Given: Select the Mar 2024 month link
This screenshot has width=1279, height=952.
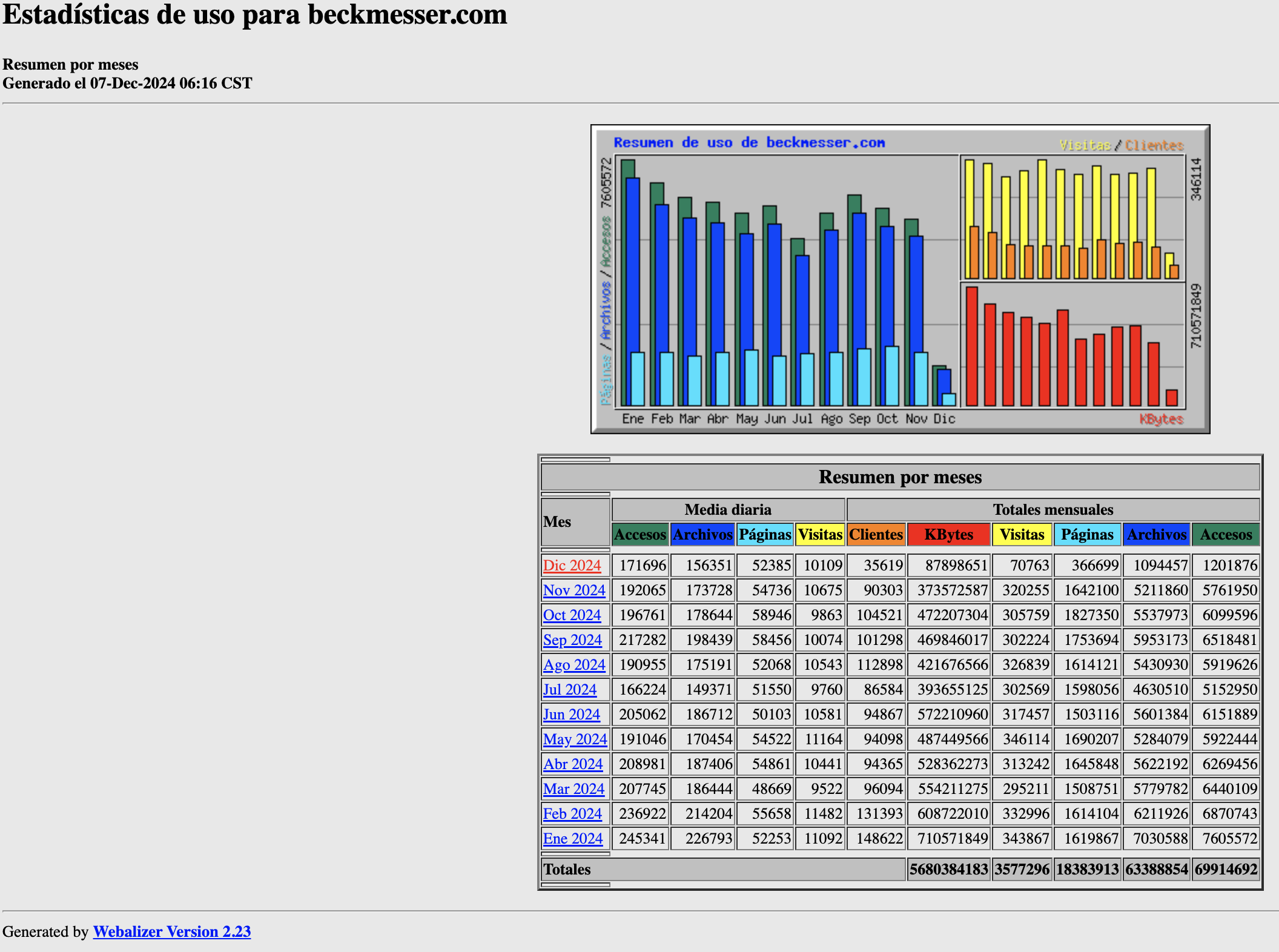Looking at the screenshot, I should (573, 789).
